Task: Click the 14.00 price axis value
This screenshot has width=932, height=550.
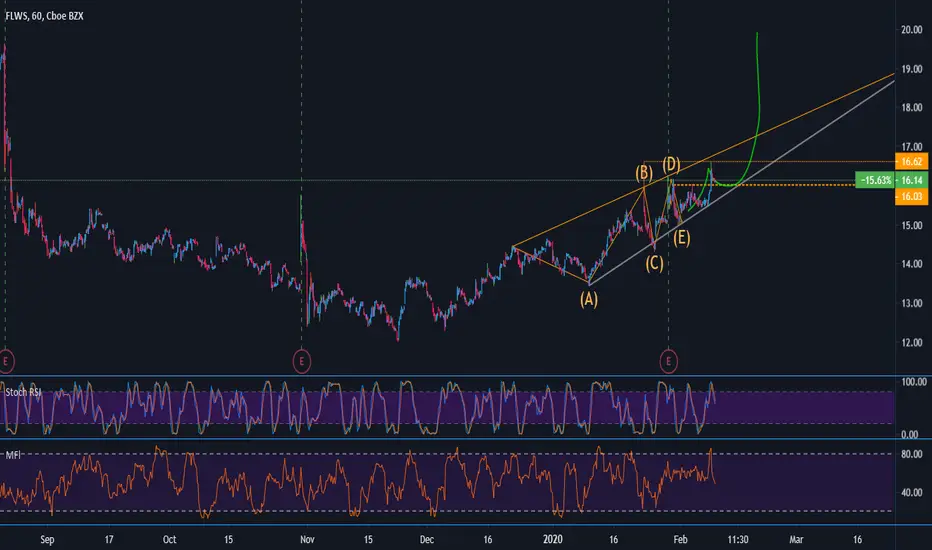Action: [911, 264]
